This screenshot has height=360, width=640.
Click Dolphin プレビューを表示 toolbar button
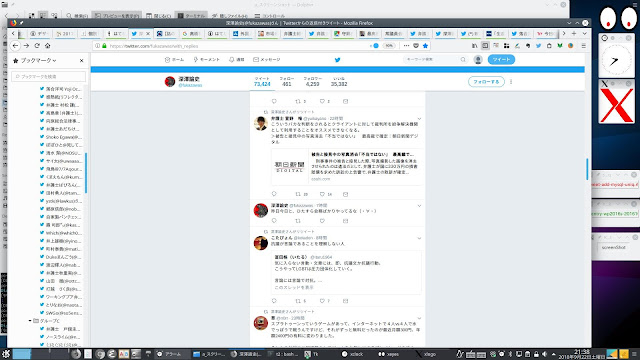117,16
